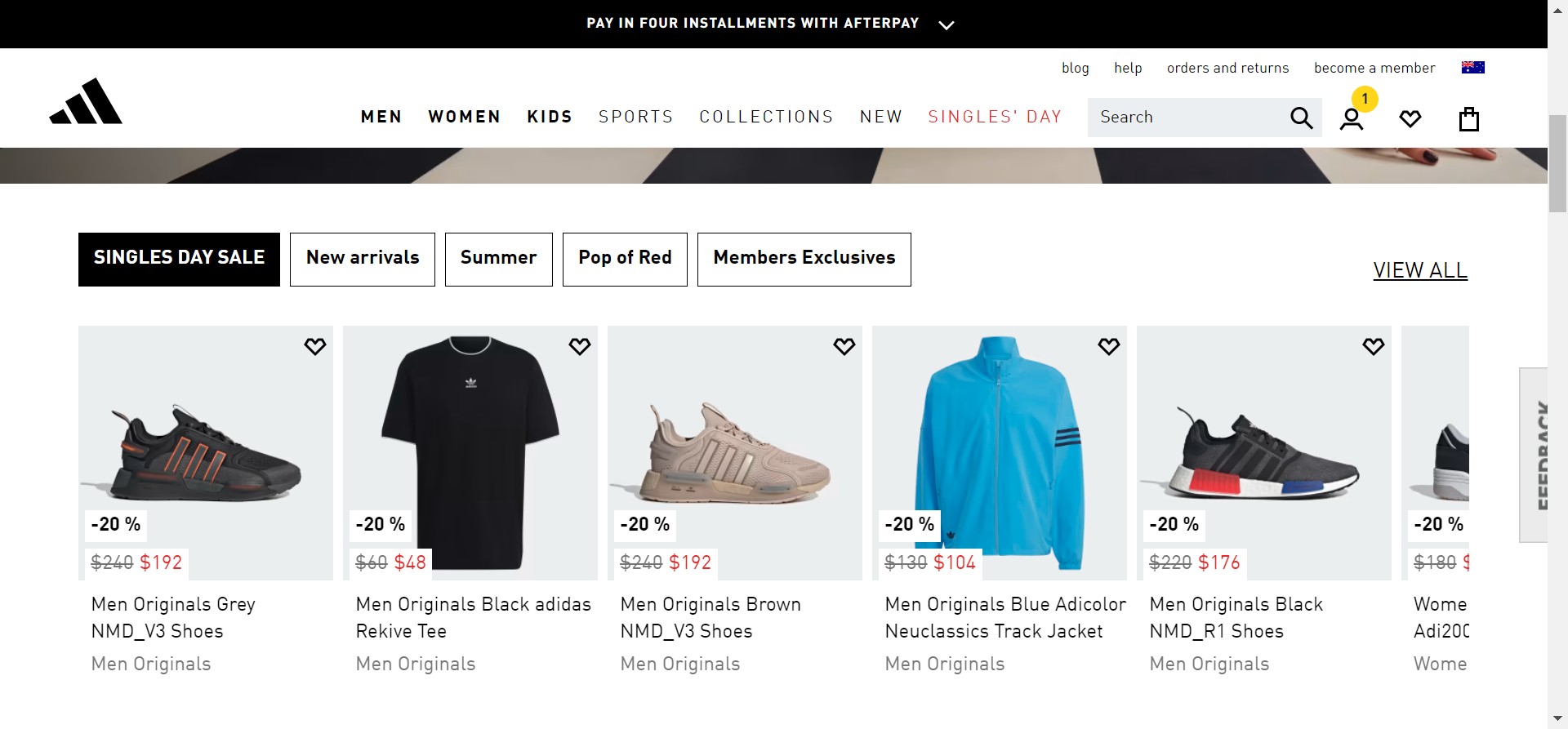Click the VIEW ALL link

1420,270
